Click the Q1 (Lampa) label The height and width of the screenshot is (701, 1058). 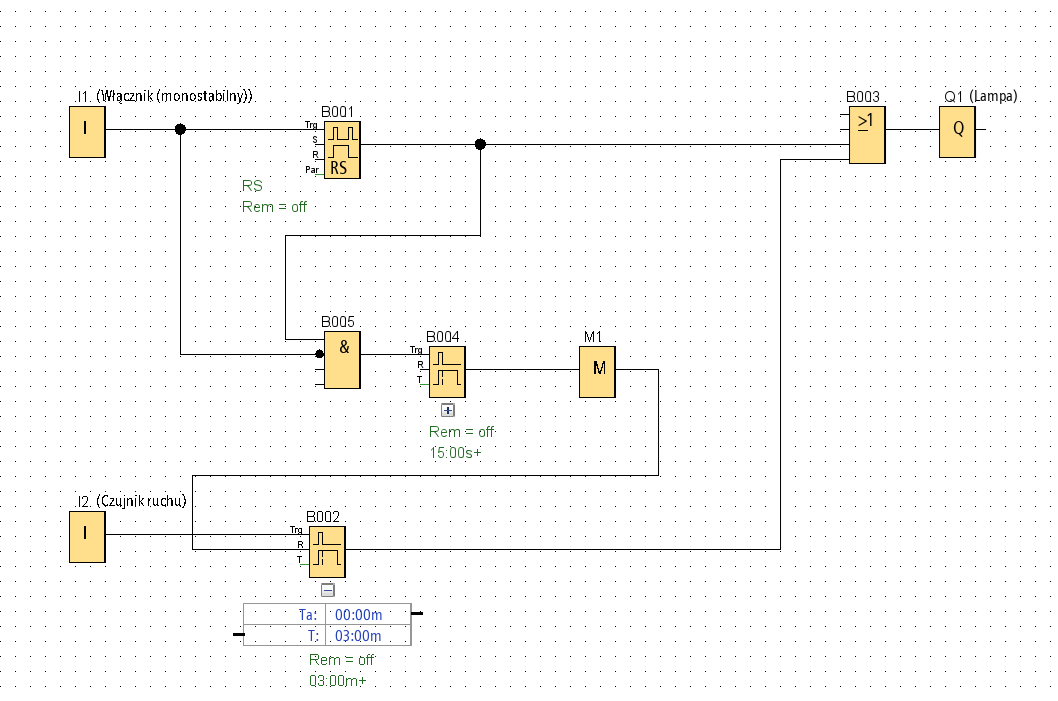980,96
